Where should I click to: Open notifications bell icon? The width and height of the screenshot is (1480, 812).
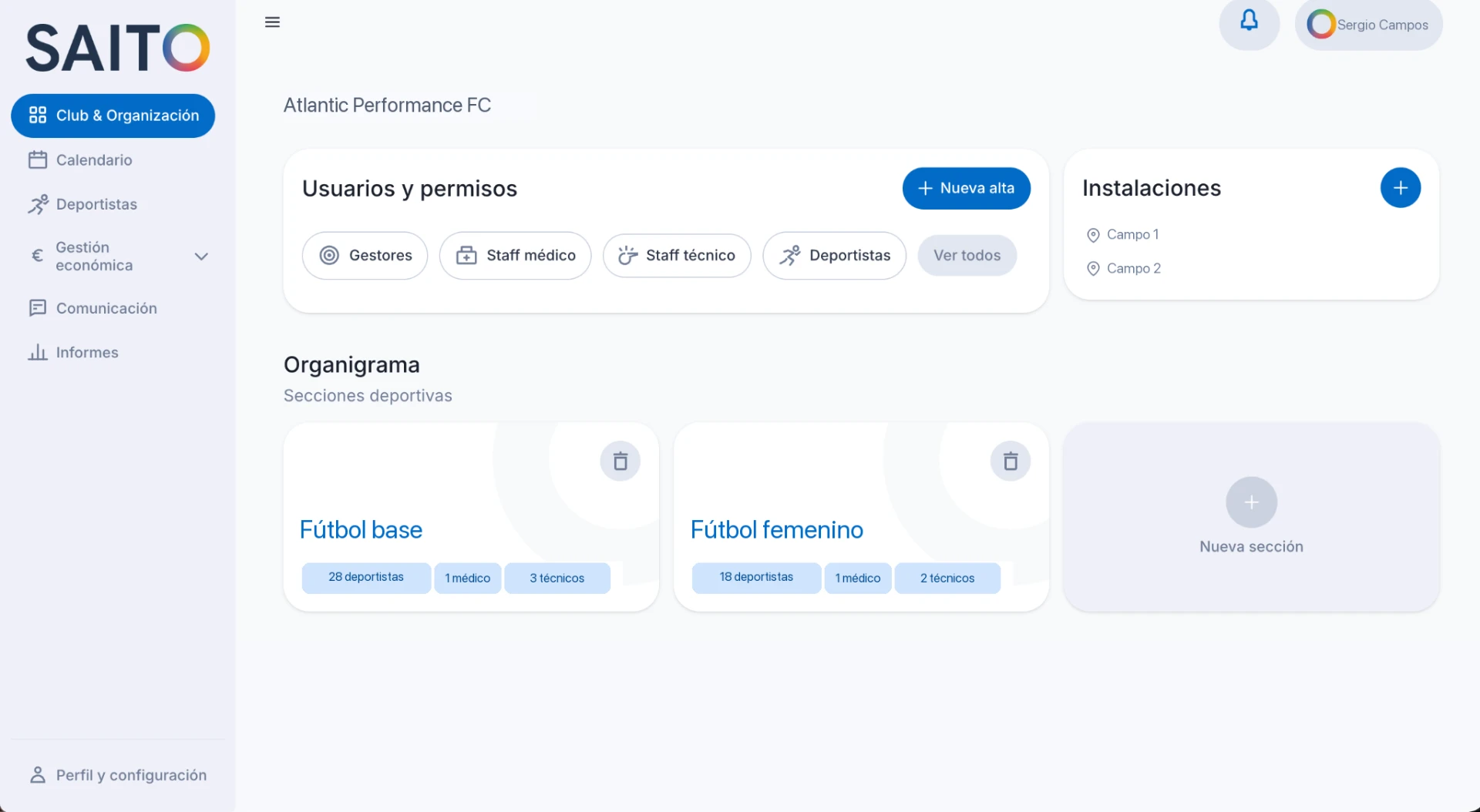click(x=1249, y=21)
